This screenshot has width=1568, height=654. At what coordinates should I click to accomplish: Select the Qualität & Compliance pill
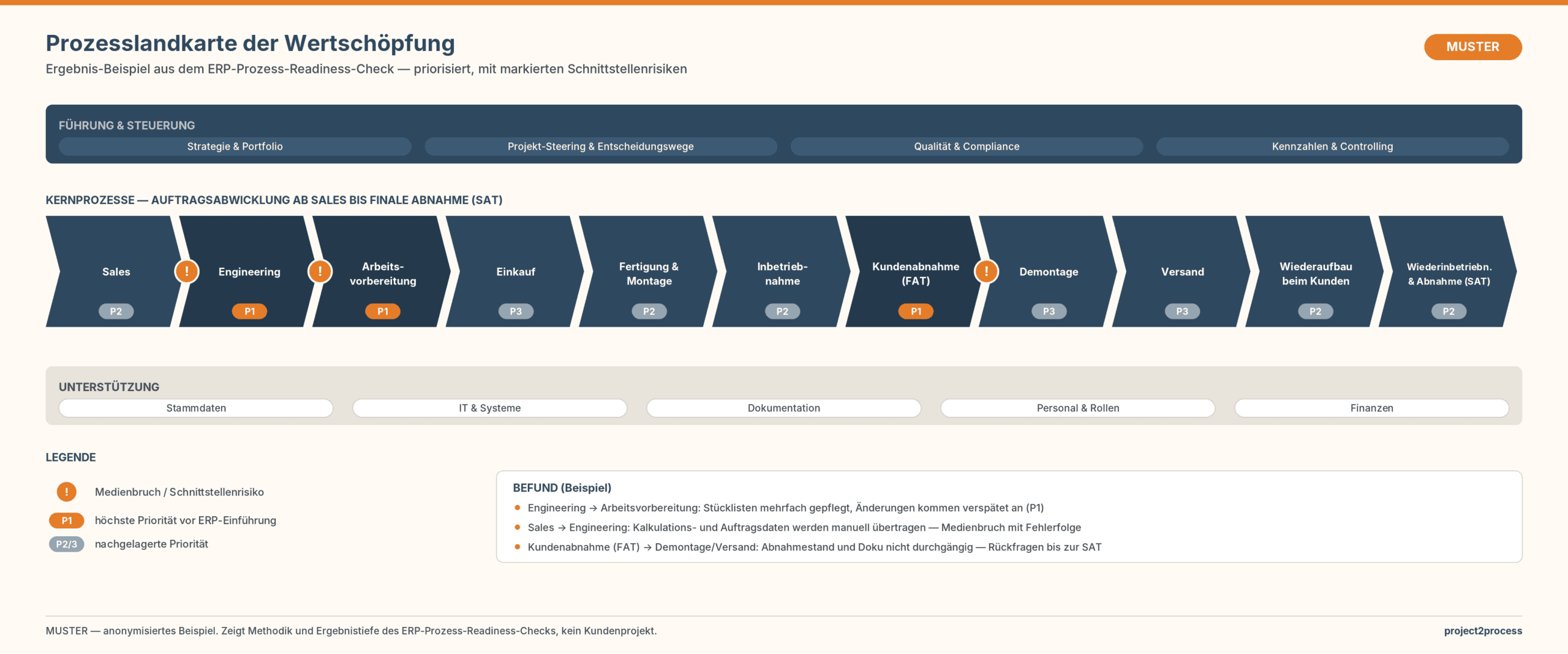[967, 146]
